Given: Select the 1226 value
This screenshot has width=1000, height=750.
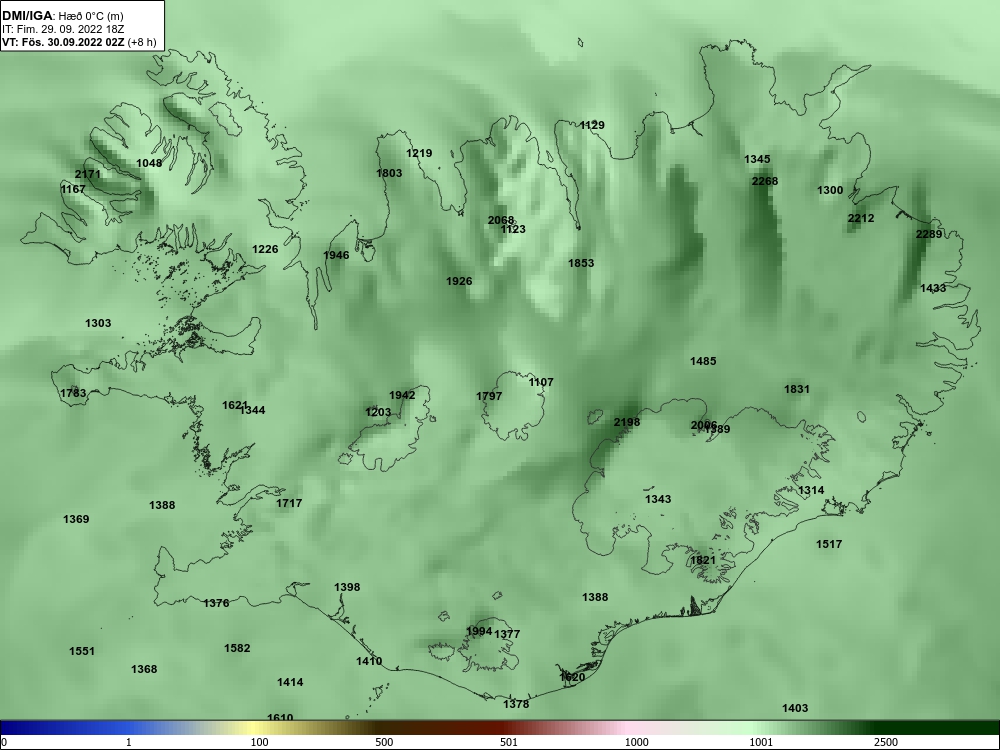Looking at the screenshot, I should point(265,249).
